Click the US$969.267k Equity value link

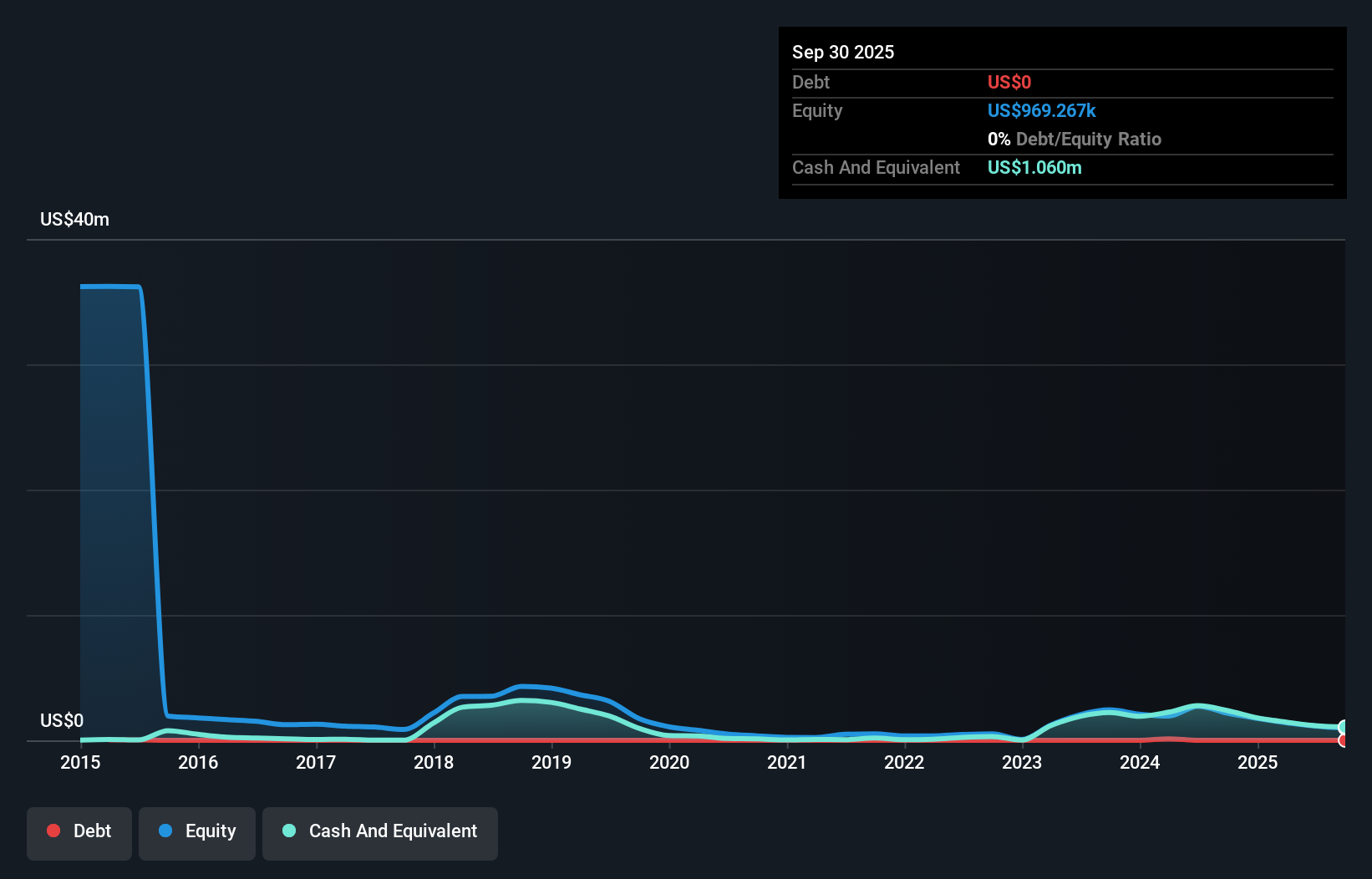pos(1041,110)
